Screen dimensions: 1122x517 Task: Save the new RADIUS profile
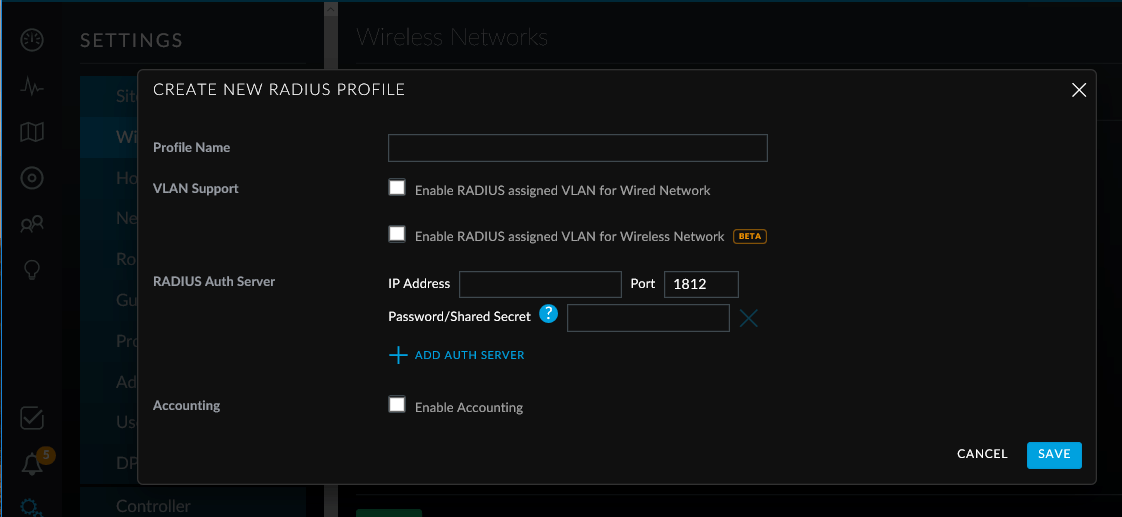pyautogui.click(x=1054, y=454)
